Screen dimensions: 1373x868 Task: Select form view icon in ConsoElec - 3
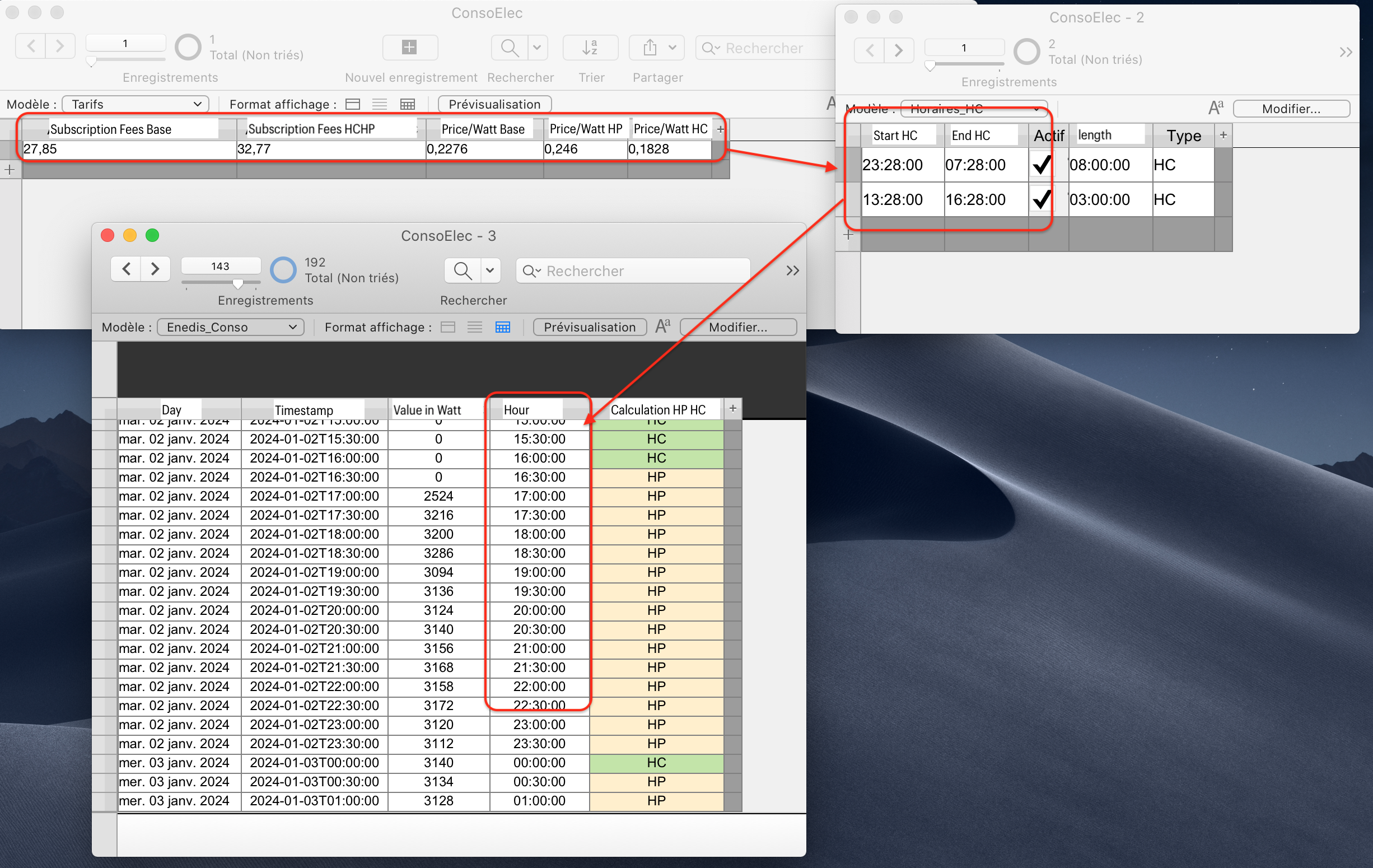click(448, 328)
